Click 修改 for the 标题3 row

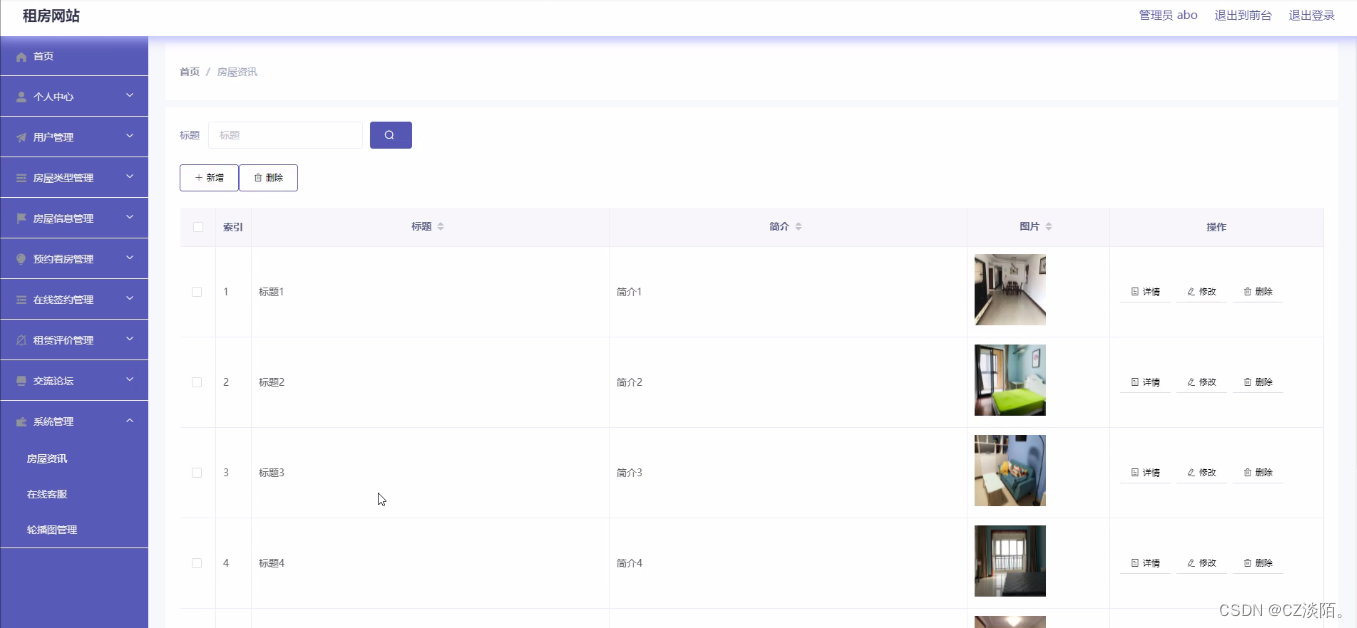(1201, 472)
